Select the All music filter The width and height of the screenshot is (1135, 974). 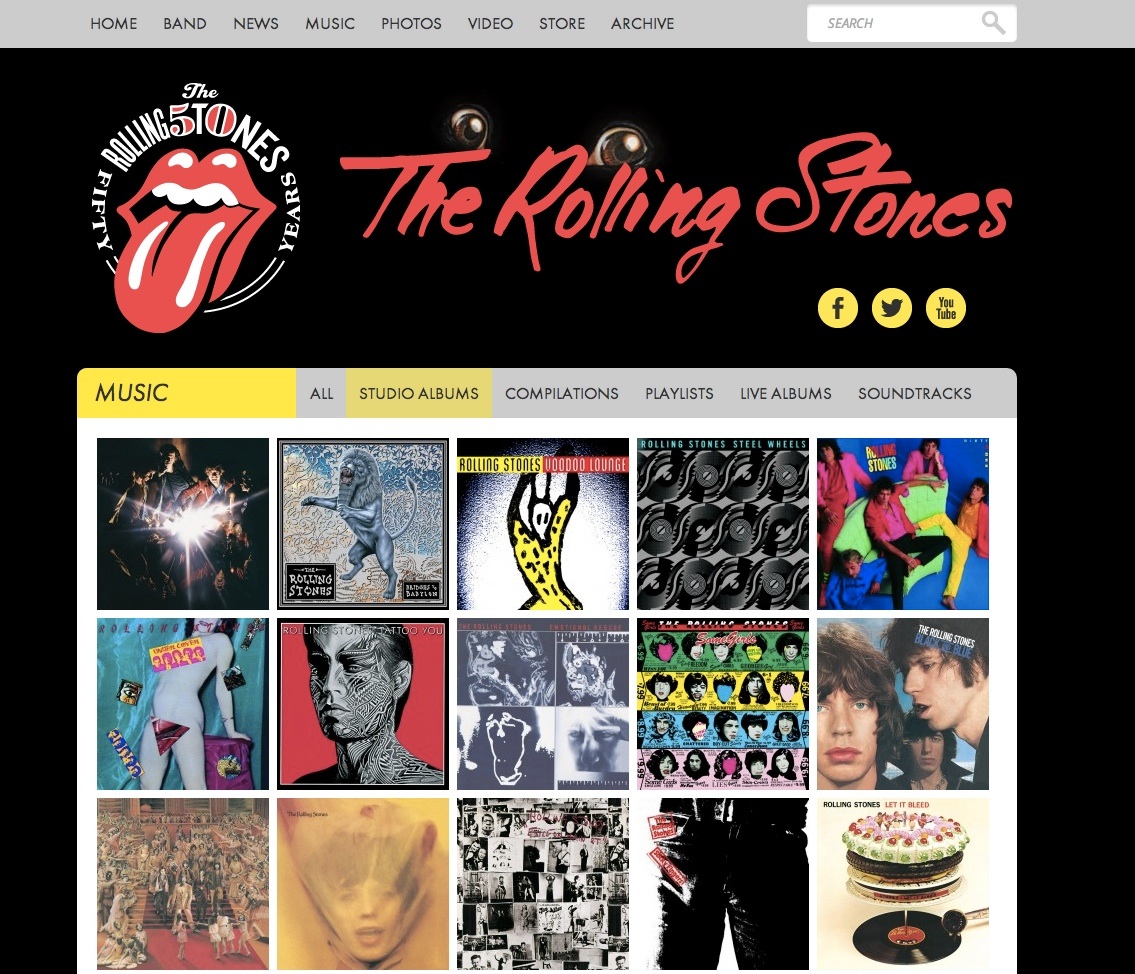click(321, 394)
